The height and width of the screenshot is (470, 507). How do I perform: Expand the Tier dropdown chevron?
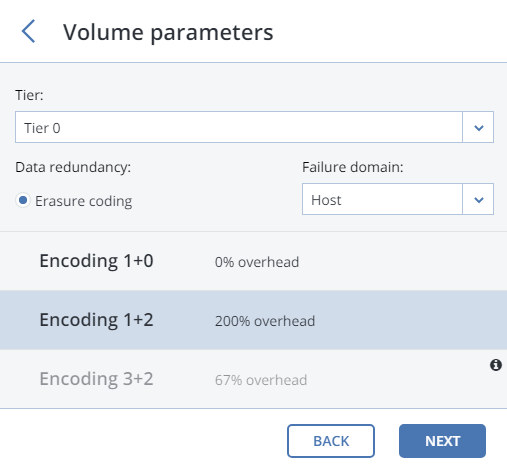click(x=478, y=127)
